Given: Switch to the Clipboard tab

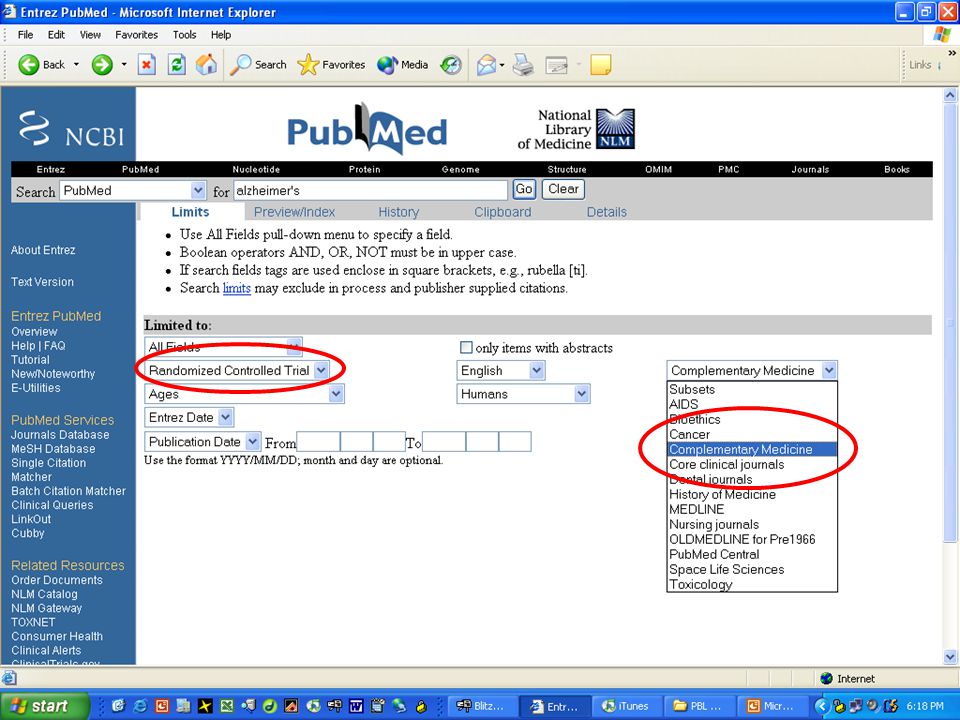Looking at the screenshot, I should [x=503, y=212].
